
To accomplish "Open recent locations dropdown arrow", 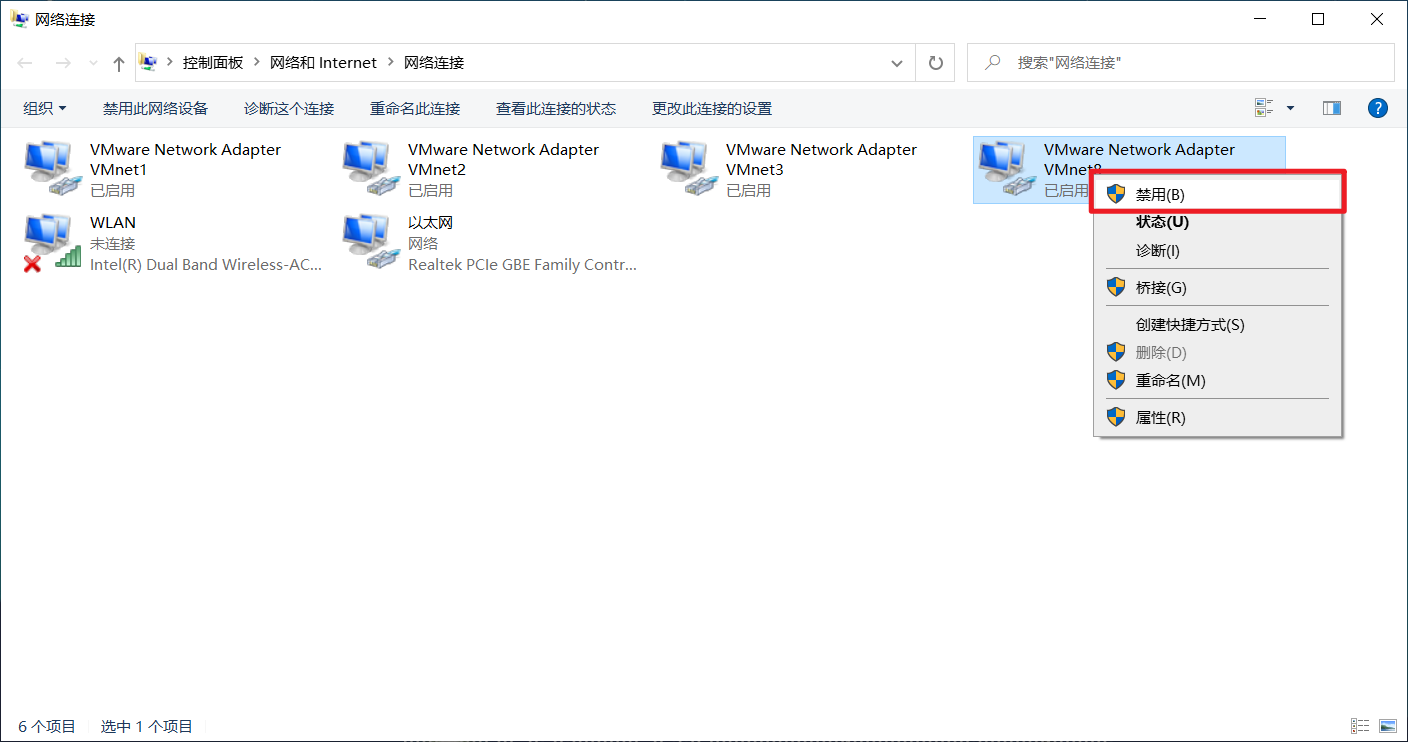I will coord(94,63).
